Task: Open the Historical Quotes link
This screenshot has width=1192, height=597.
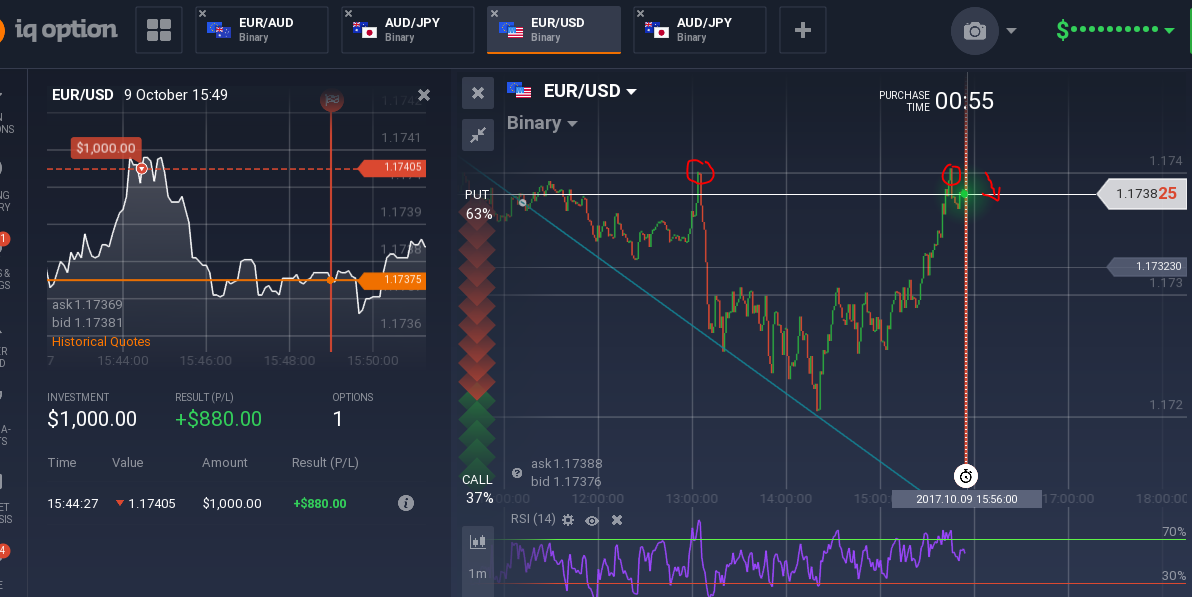Action: pyautogui.click(x=101, y=341)
